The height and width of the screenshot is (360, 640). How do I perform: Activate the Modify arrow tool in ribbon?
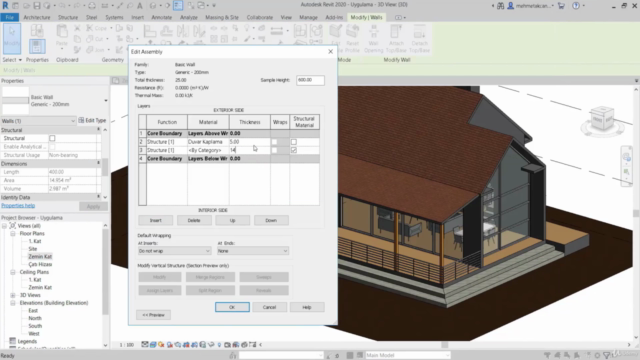(12, 38)
